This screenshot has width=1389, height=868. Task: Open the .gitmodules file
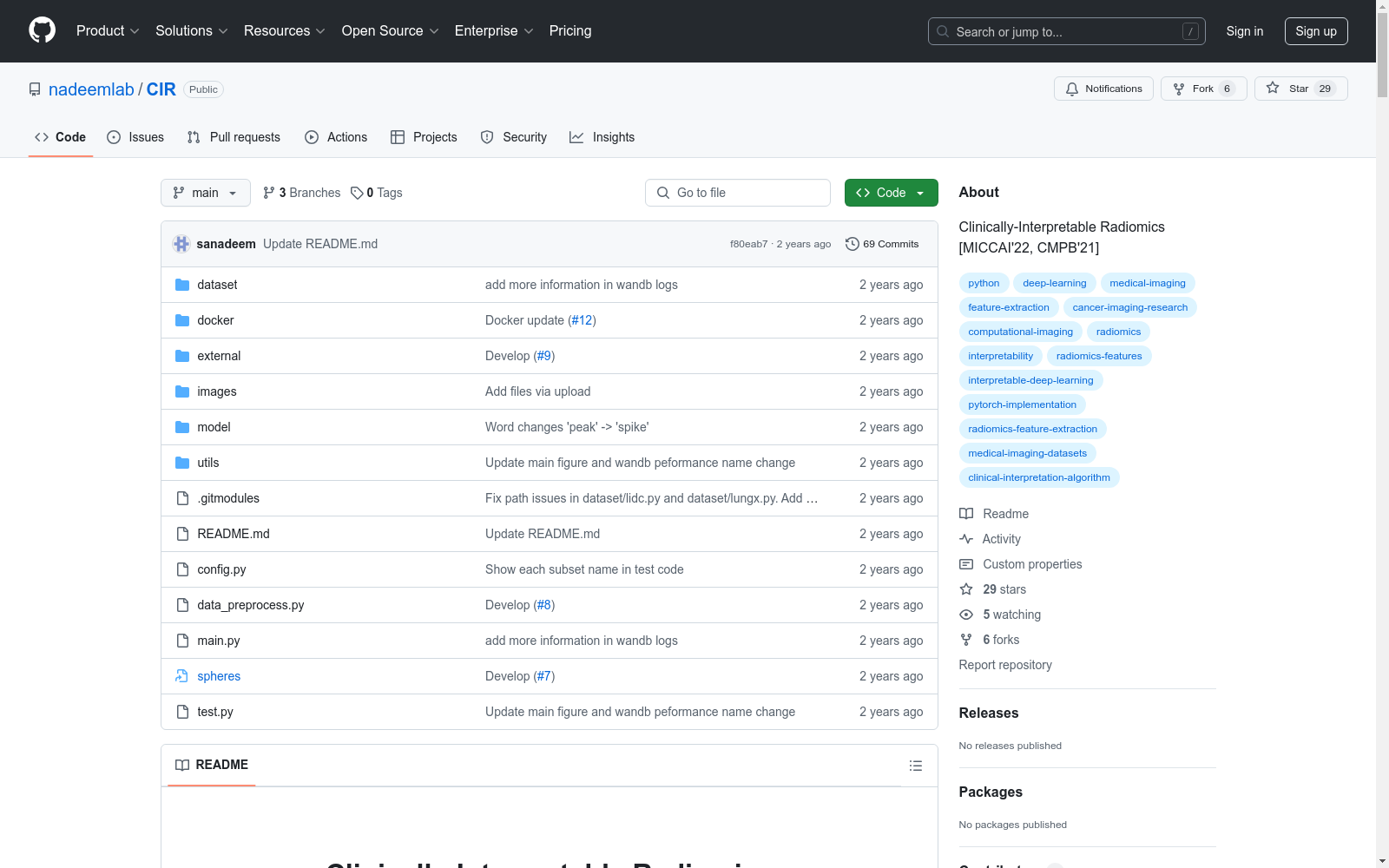click(x=228, y=498)
